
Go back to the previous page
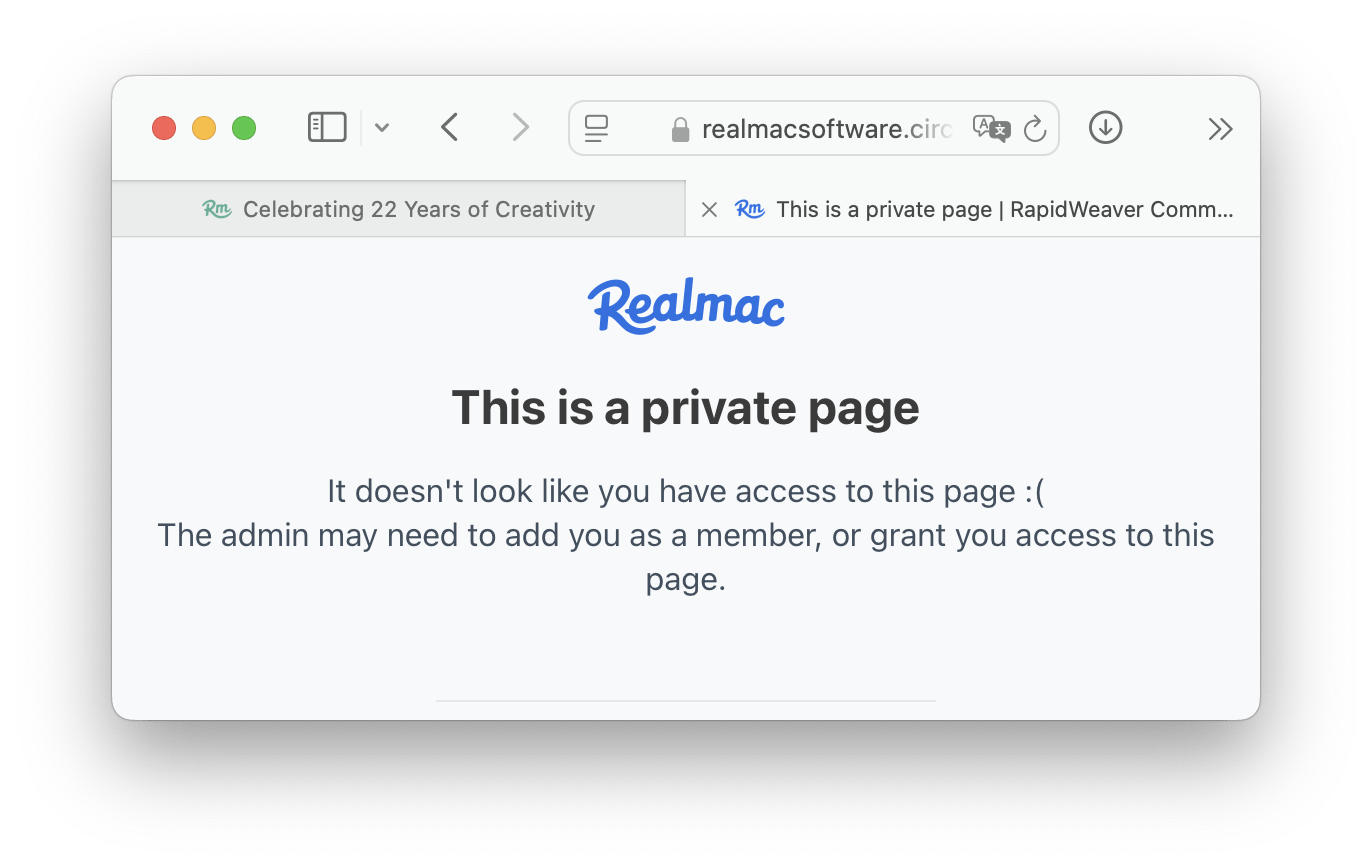tap(450, 128)
